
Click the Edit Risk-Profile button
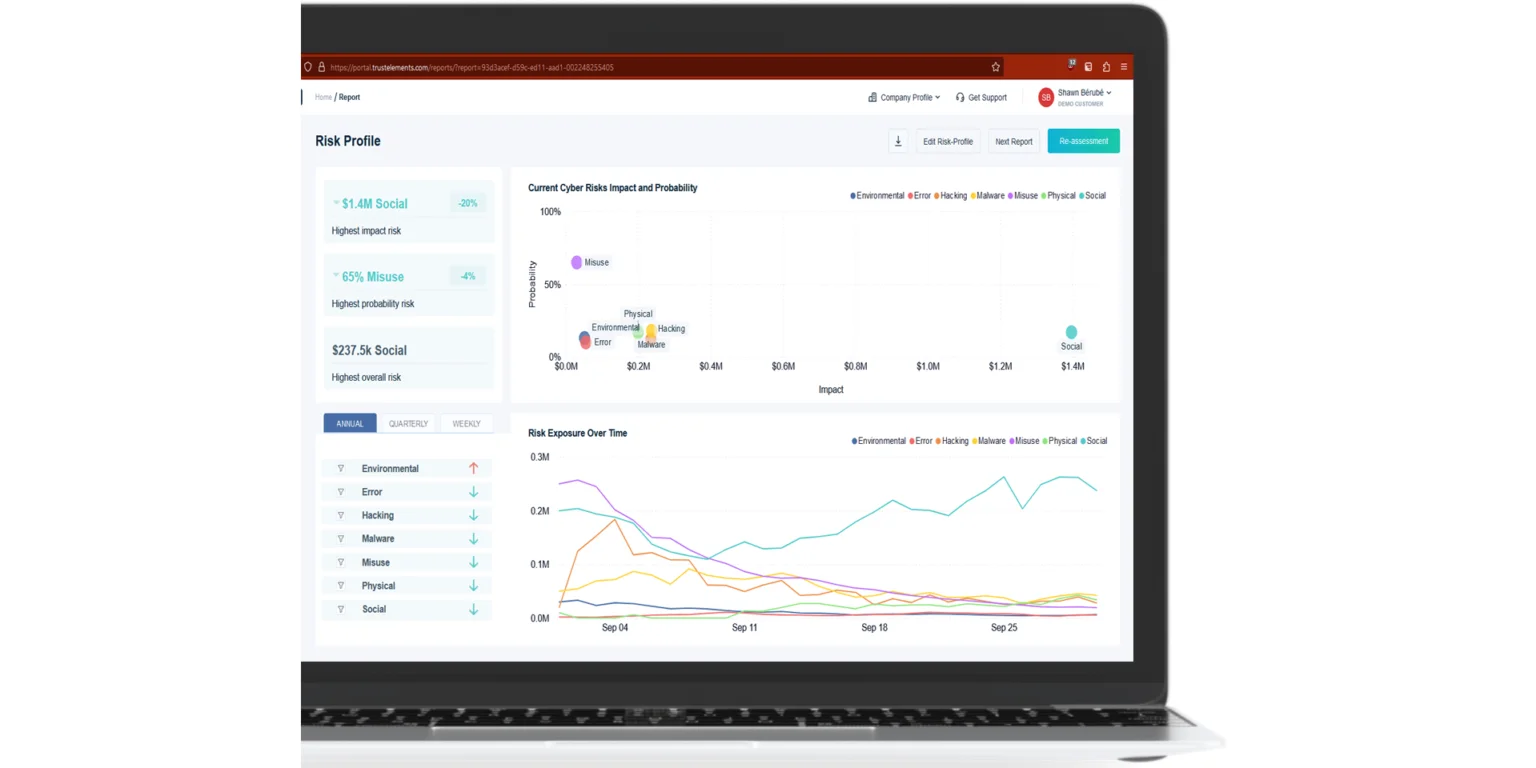(x=947, y=141)
